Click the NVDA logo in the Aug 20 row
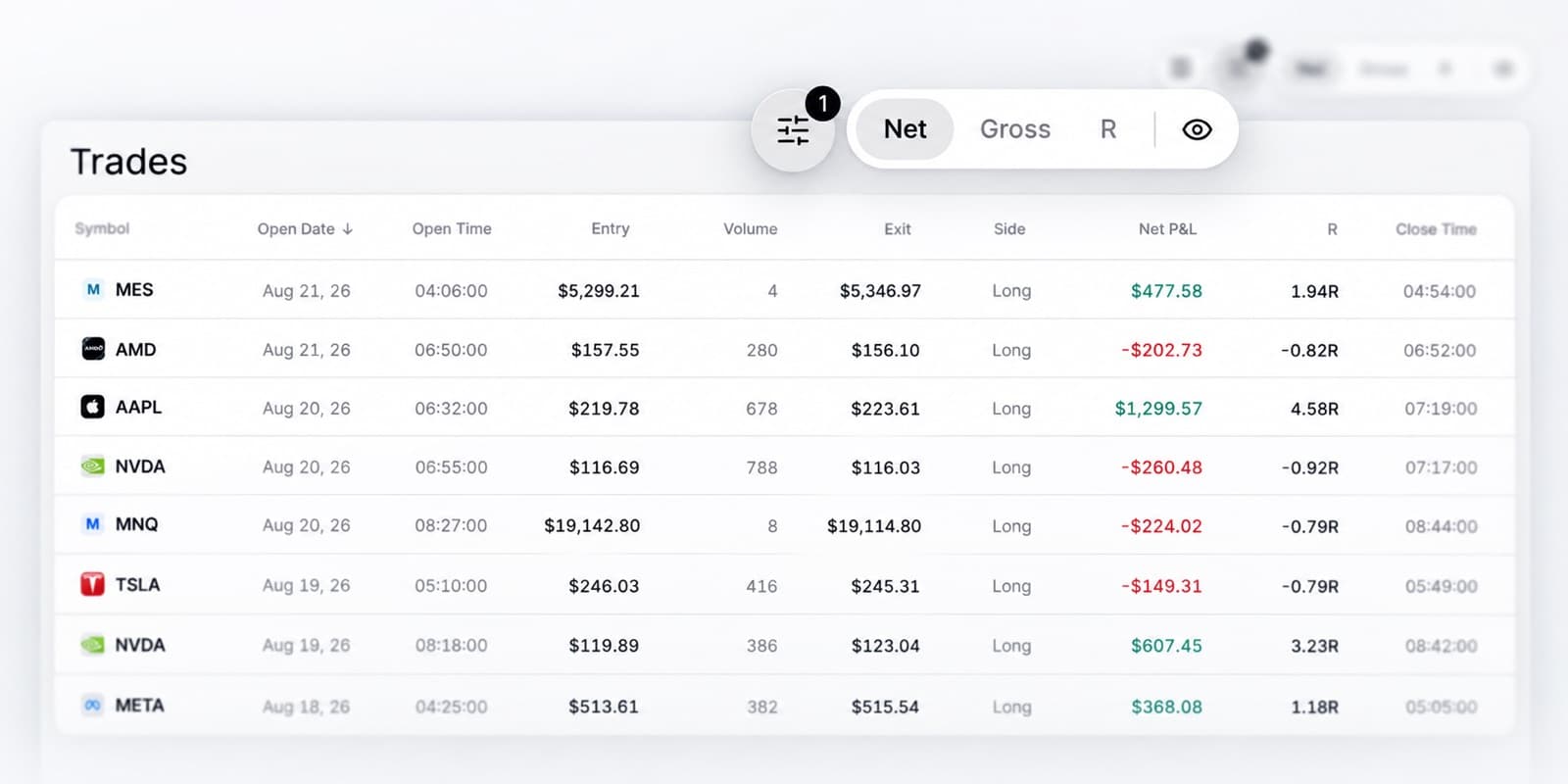 pos(93,466)
